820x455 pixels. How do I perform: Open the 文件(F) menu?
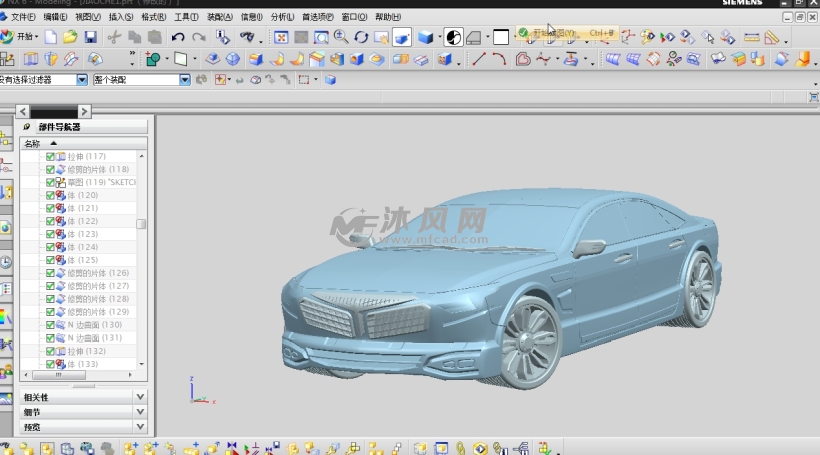tap(22, 17)
